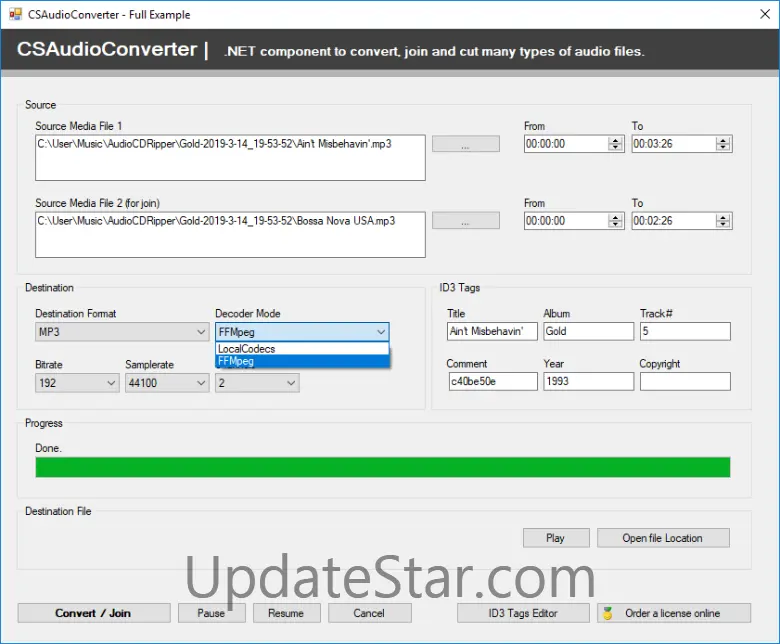Open the channels dropdown showing 2

(257, 383)
